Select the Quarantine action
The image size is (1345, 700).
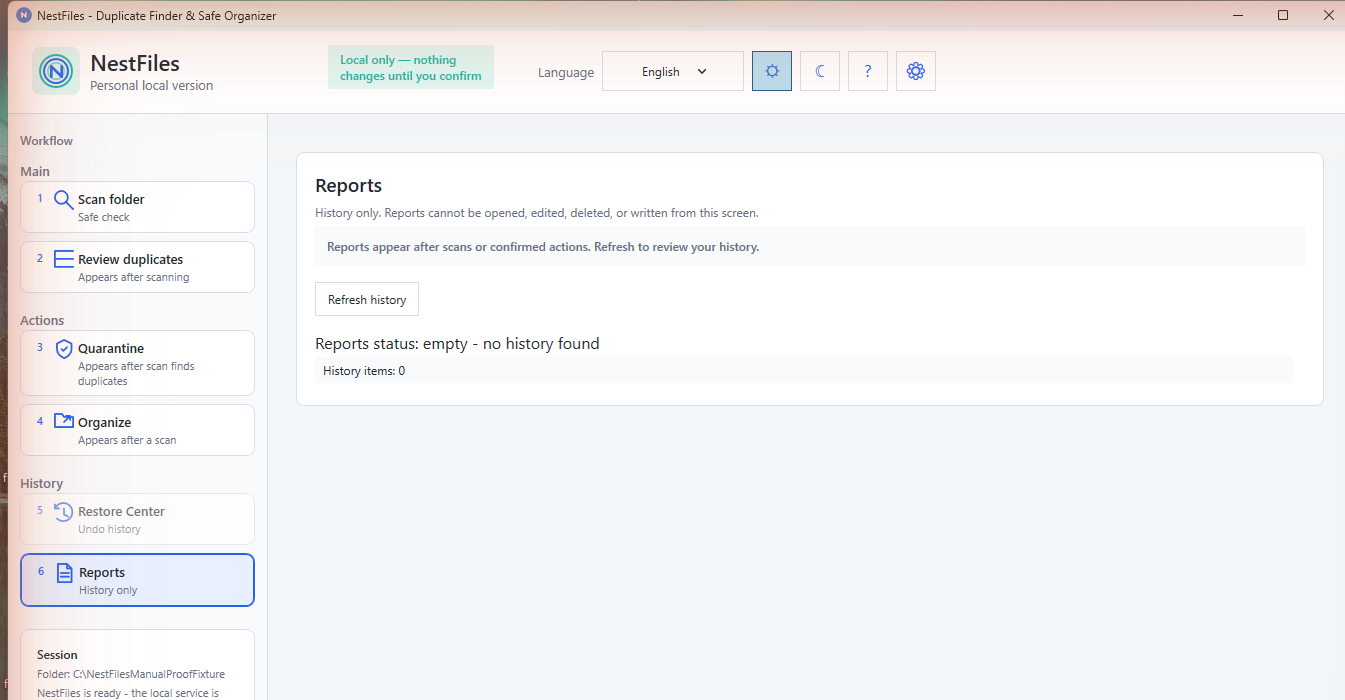(137, 363)
